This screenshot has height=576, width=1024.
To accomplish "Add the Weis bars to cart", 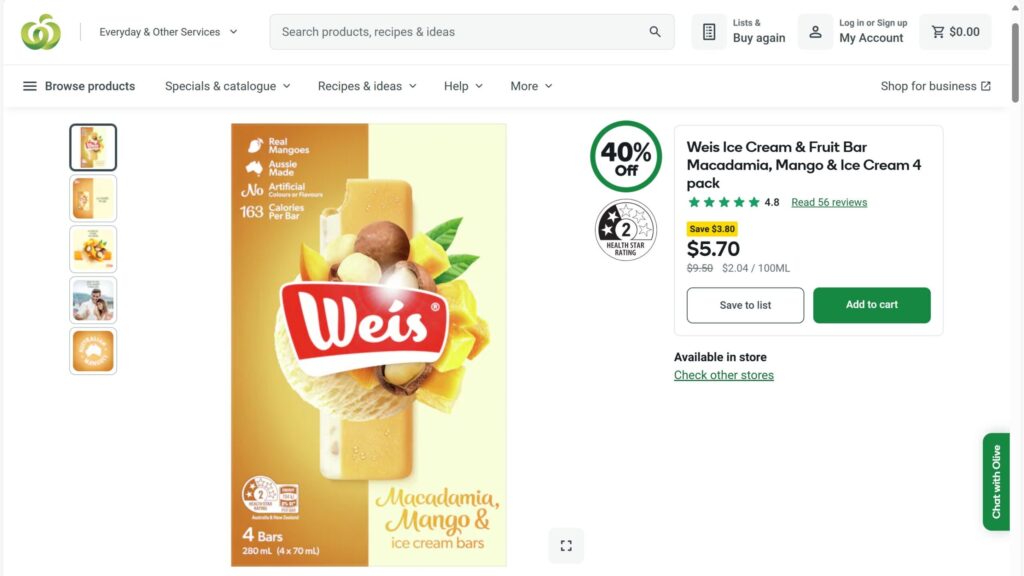I will coord(871,305).
